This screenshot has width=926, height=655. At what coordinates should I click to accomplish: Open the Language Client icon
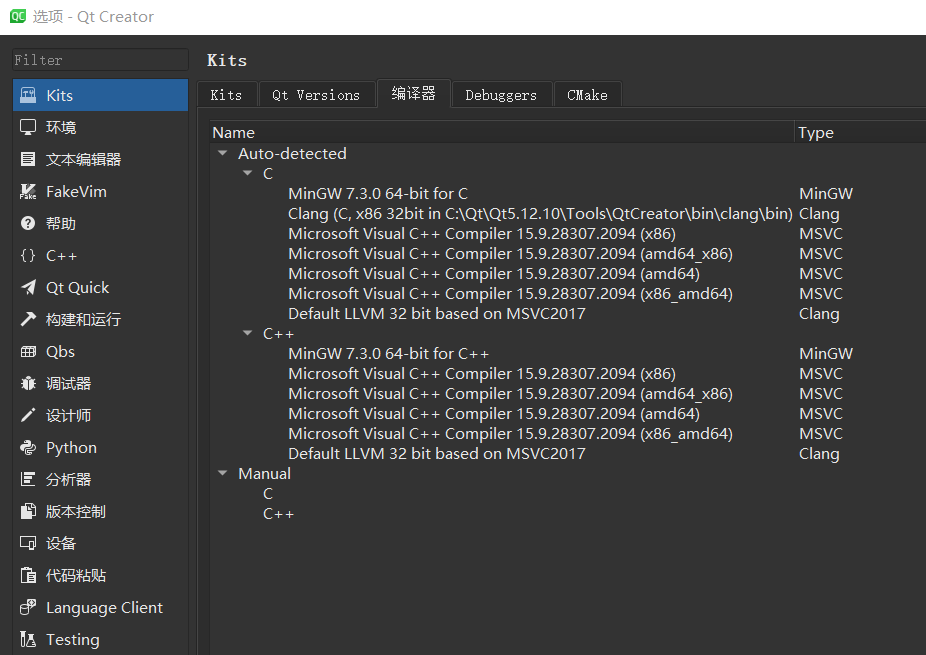pyautogui.click(x=28, y=607)
